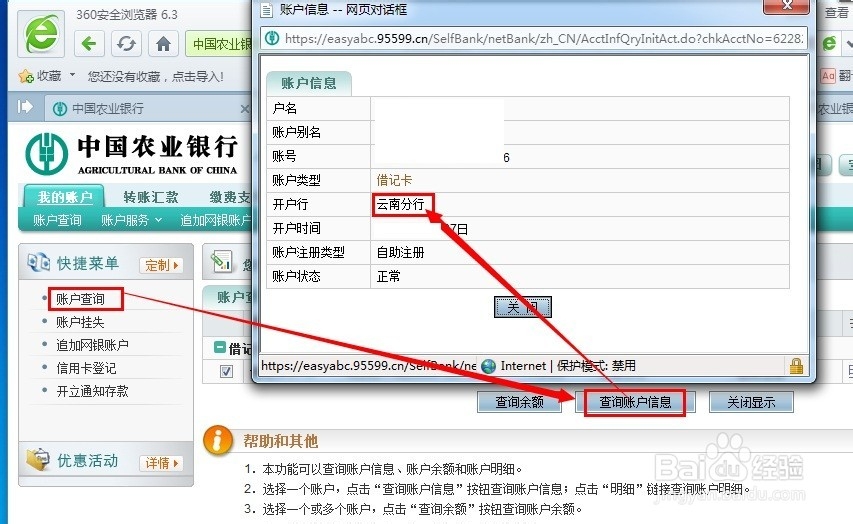Open 开立通知存款 in the quick menu
Viewport: 853px width, 524px height.
[92, 391]
